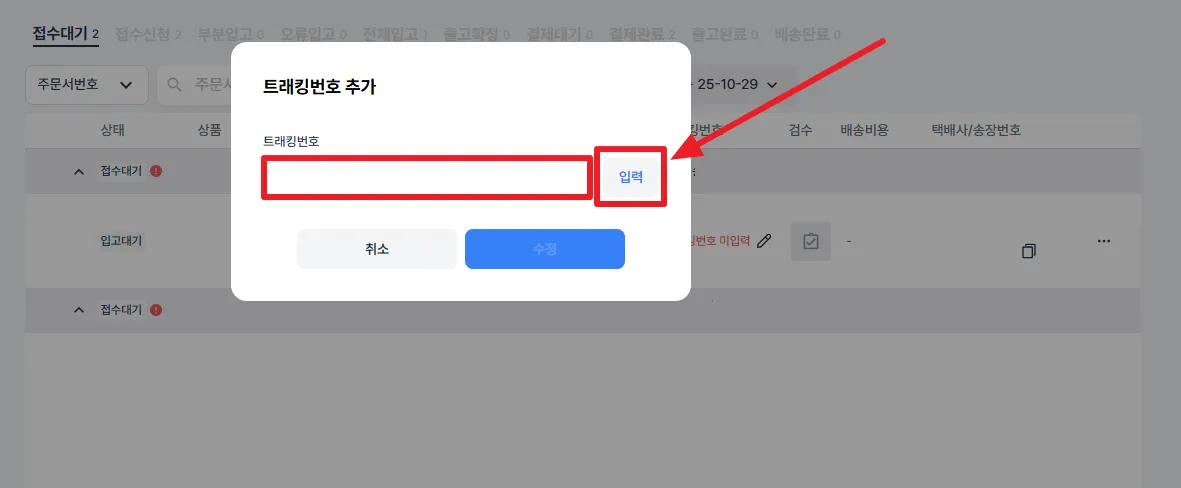Click the 입력 button next to tracking field
This screenshot has width=1181, height=488.
coord(630,178)
